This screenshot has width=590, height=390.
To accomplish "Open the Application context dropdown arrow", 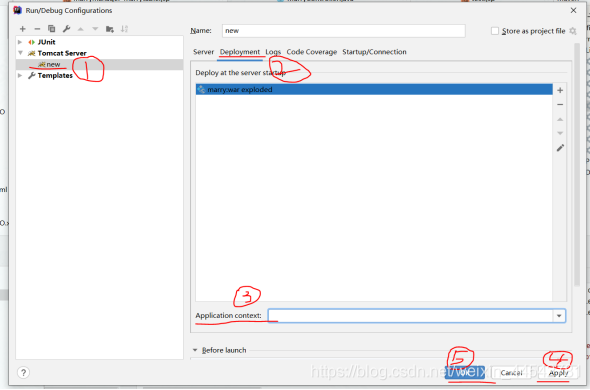I will point(559,316).
